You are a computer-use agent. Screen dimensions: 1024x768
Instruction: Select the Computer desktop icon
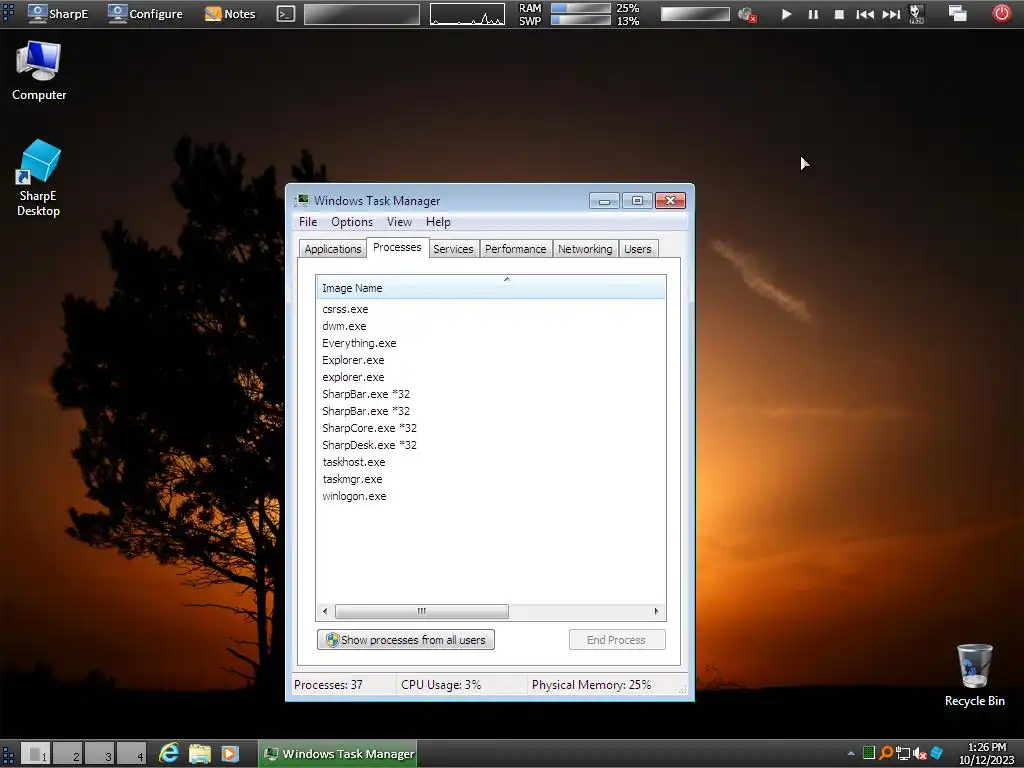point(39,71)
